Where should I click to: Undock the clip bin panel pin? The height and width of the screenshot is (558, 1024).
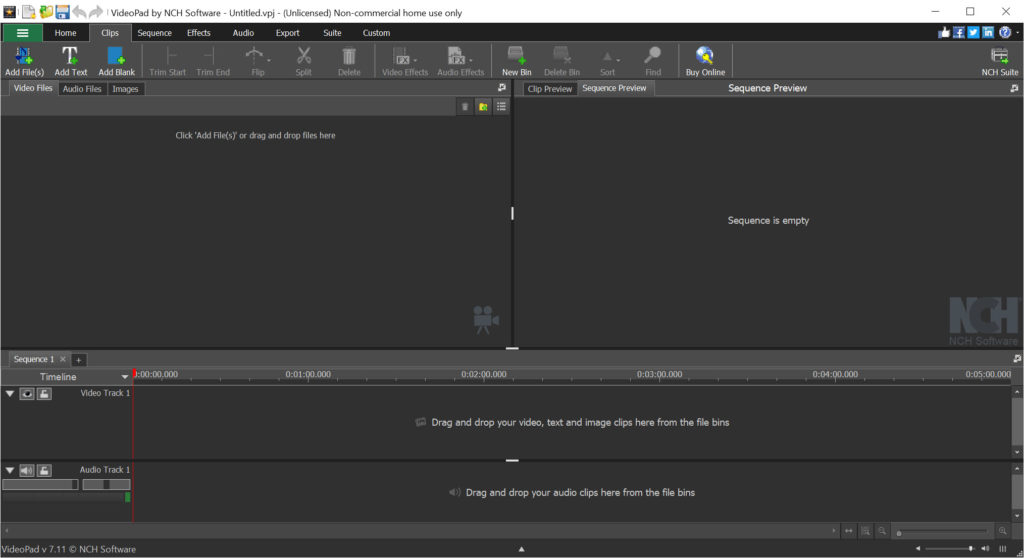[502, 88]
